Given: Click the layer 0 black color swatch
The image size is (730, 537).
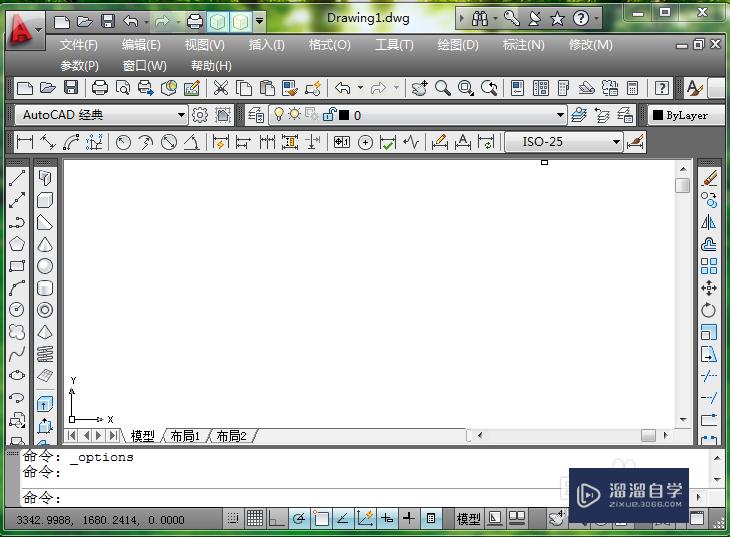Looking at the screenshot, I should pyautogui.click(x=344, y=115).
